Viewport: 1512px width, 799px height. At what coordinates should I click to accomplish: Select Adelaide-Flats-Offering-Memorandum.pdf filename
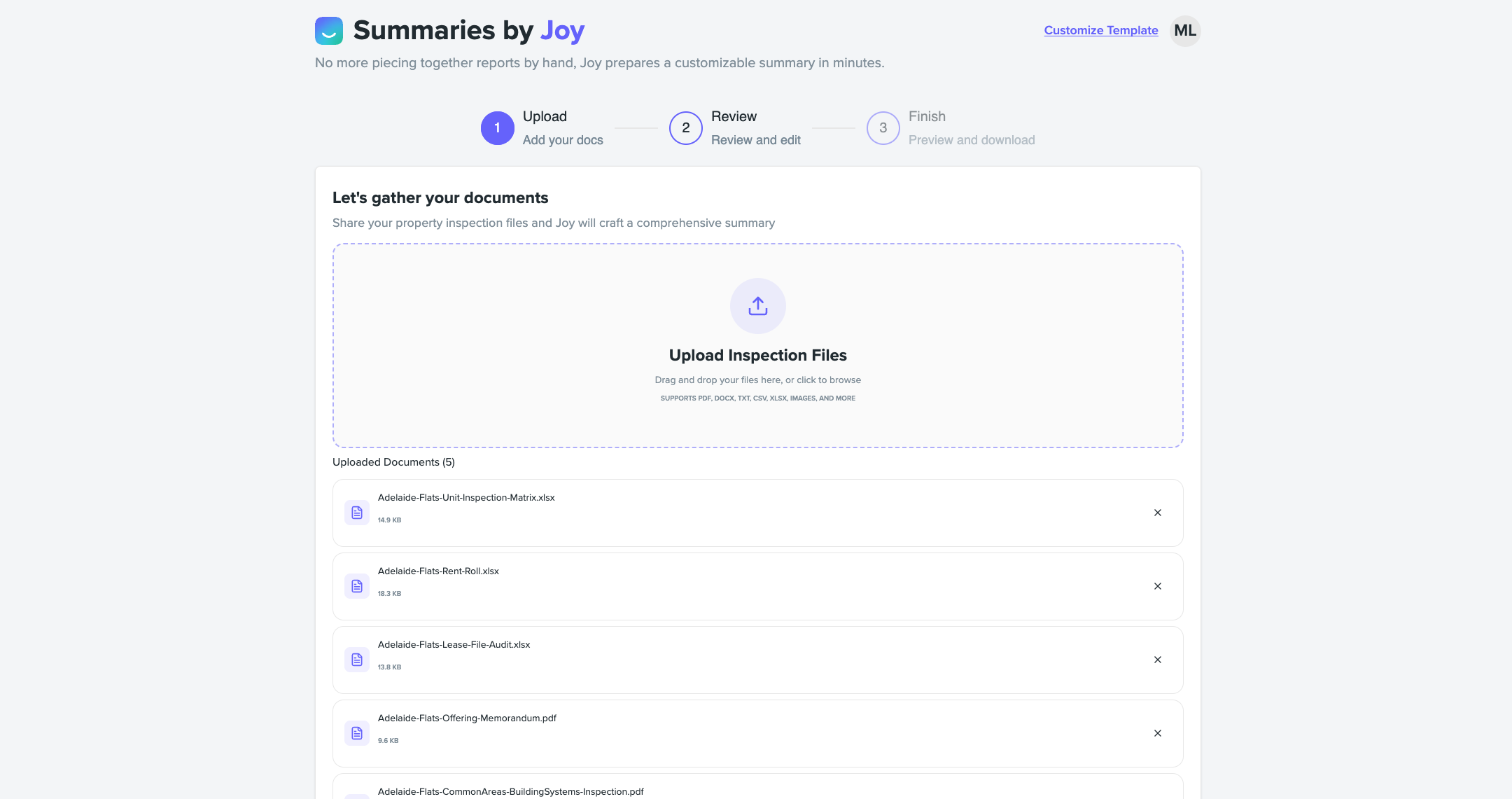pyautogui.click(x=467, y=718)
